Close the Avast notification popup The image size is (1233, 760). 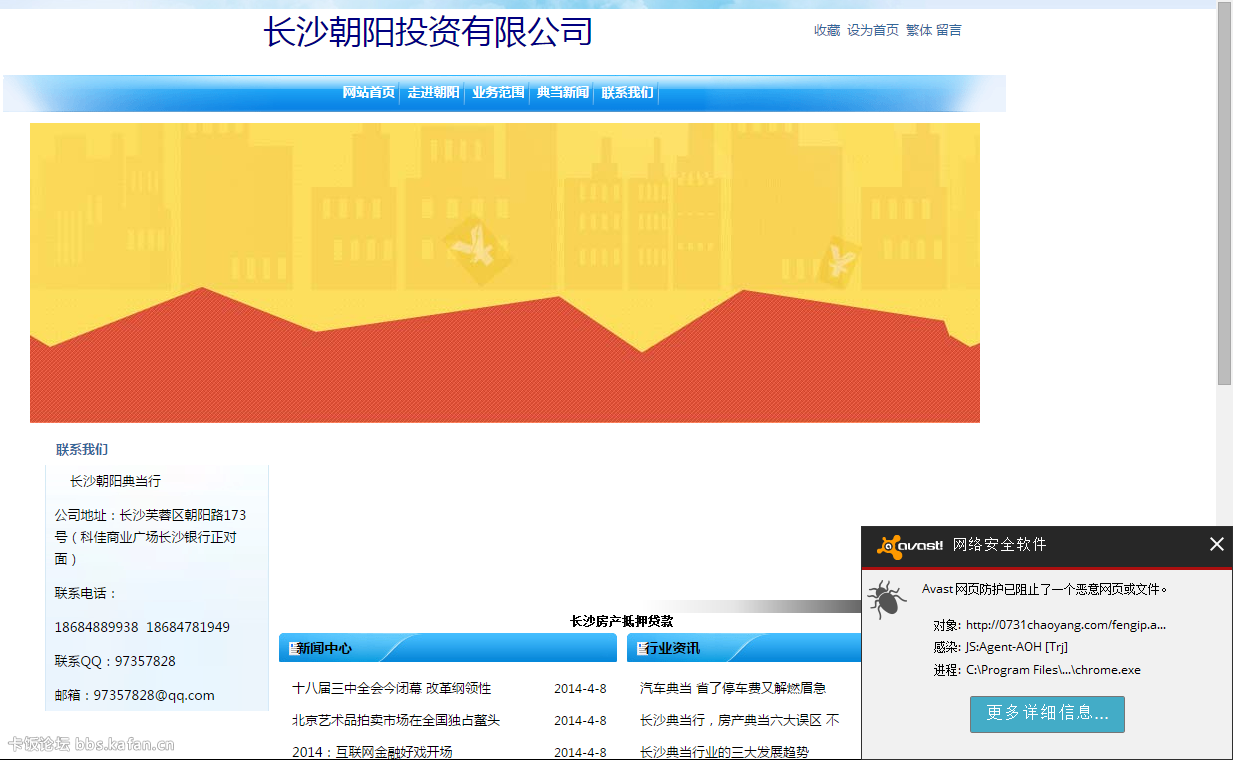point(1216,544)
